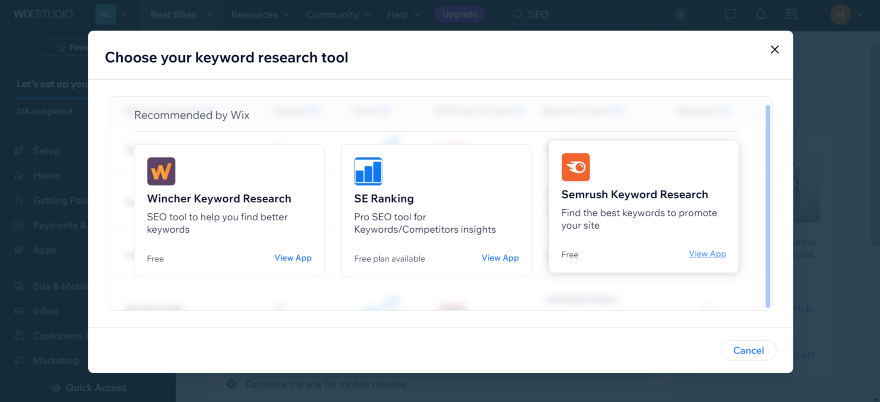
Task: Click the Cancel button
Action: (x=749, y=350)
